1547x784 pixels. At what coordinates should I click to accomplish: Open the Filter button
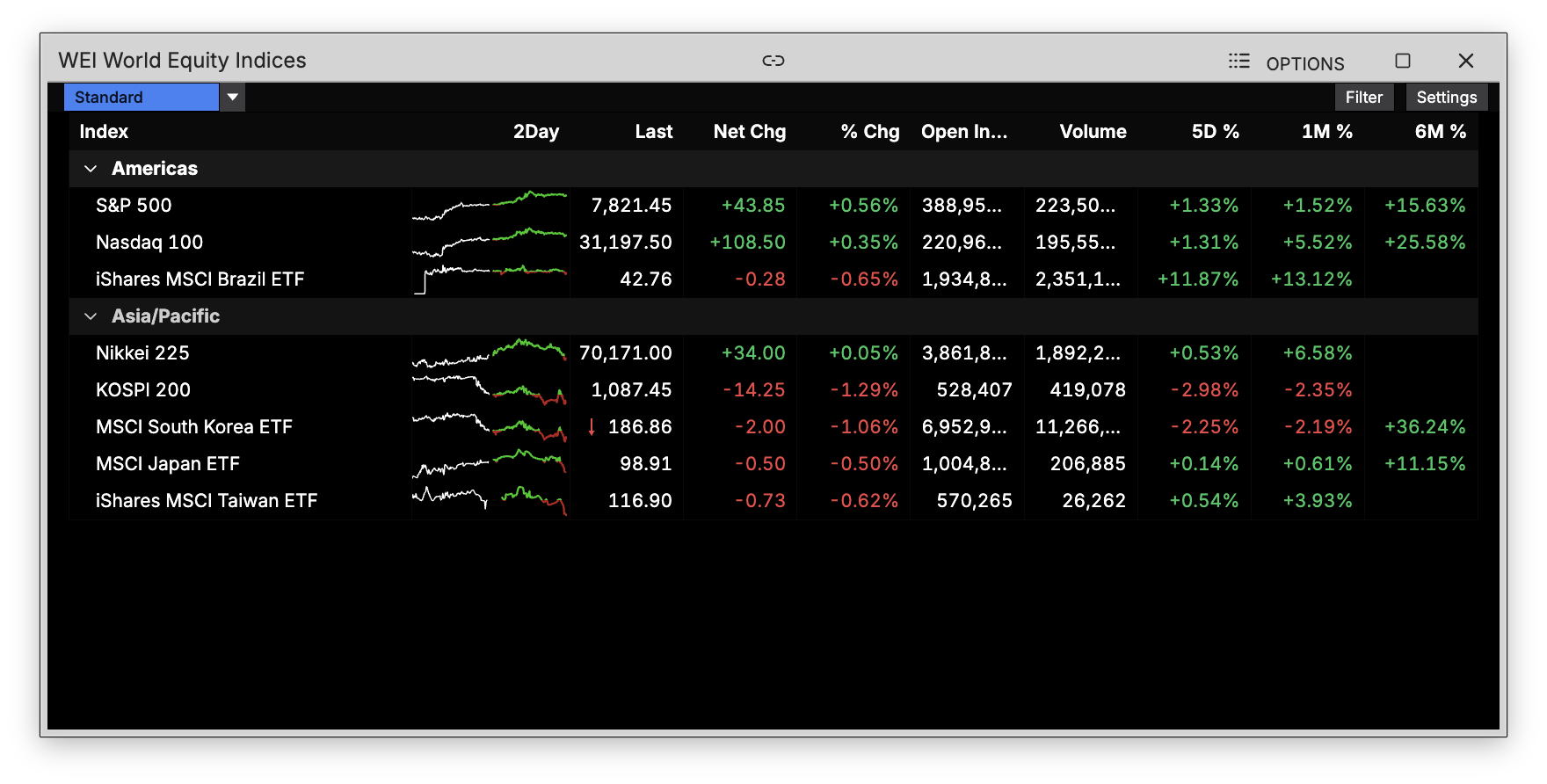pyautogui.click(x=1364, y=98)
